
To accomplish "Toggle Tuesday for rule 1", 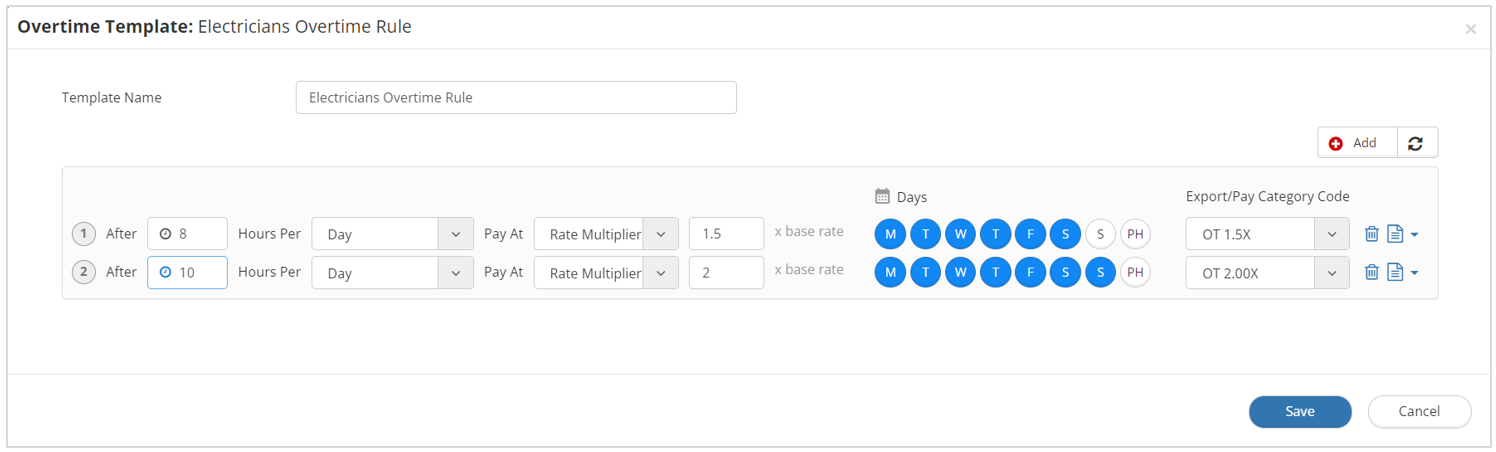I will tap(925, 234).
